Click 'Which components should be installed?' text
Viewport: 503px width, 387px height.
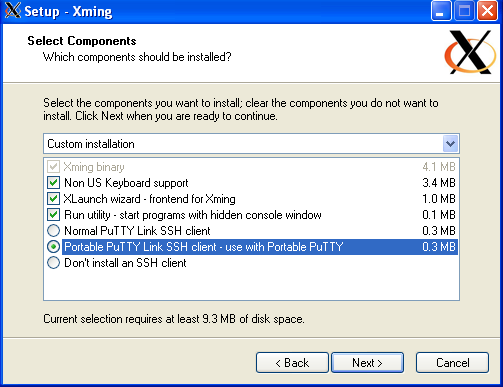[137, 57]
